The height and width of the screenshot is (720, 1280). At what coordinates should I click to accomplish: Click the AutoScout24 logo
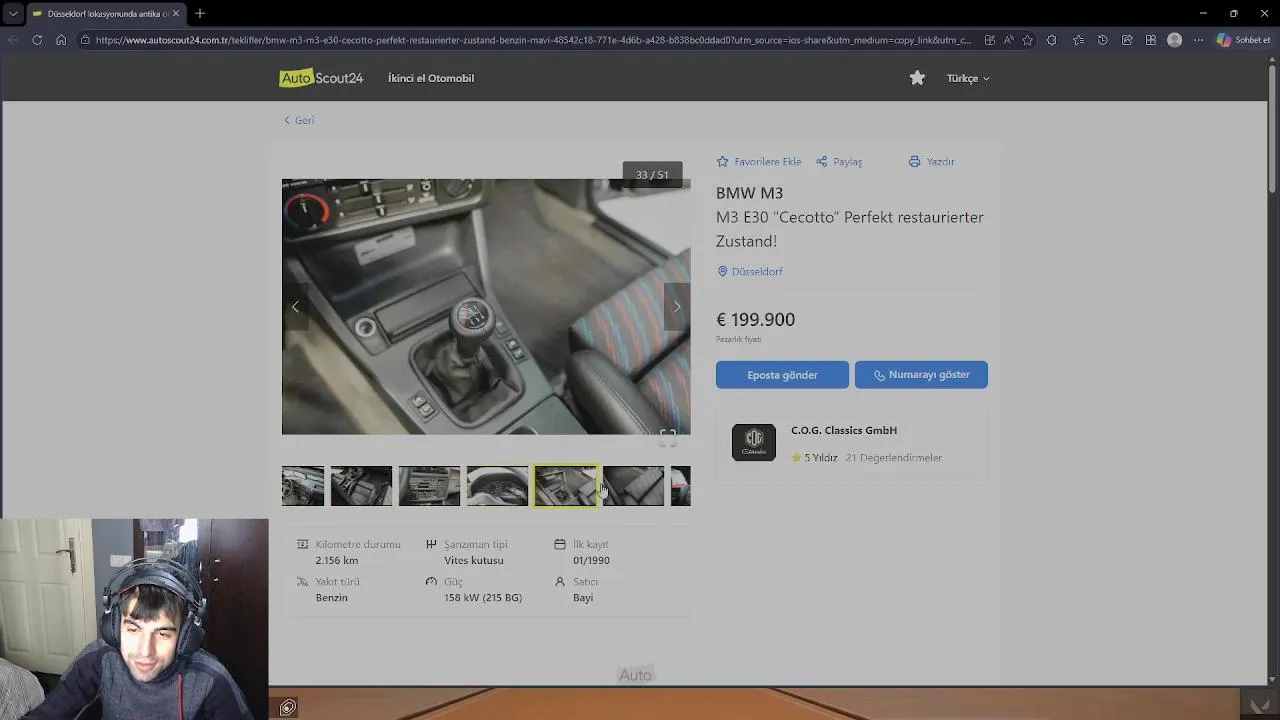click(321, 78)
